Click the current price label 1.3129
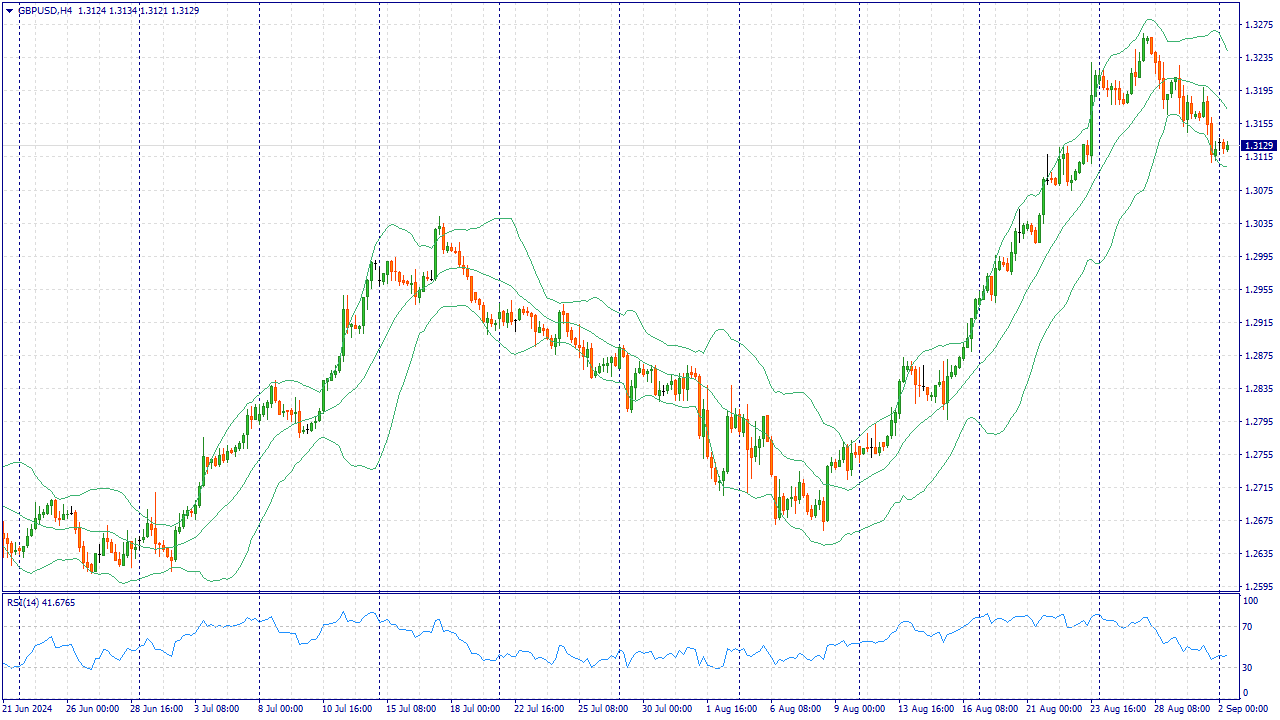 1258,146
